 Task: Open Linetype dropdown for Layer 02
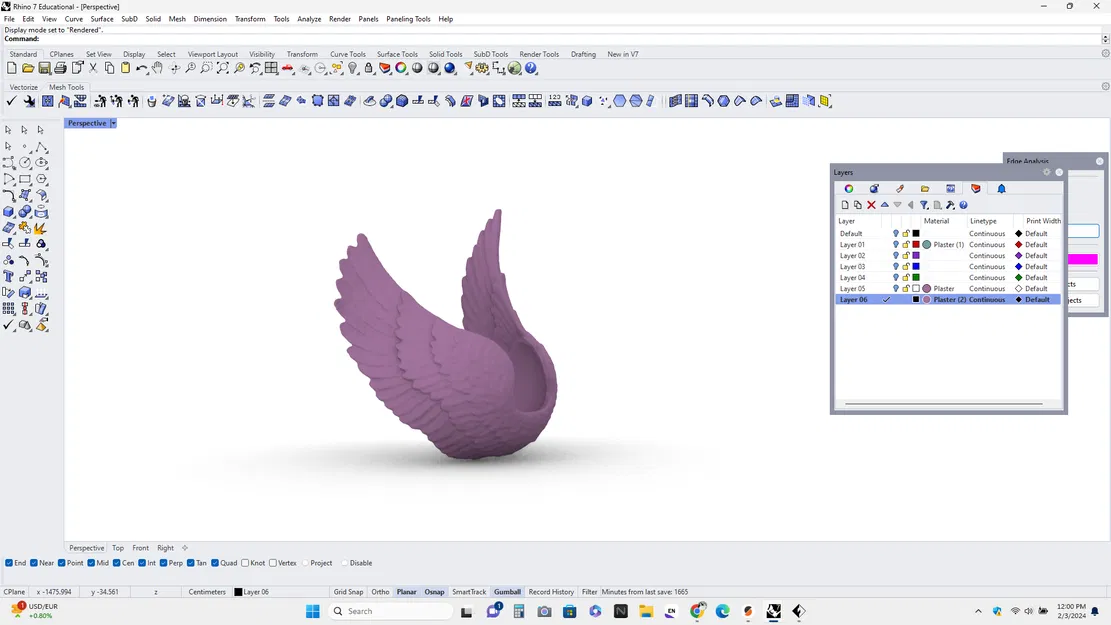[x=987, y=256]
